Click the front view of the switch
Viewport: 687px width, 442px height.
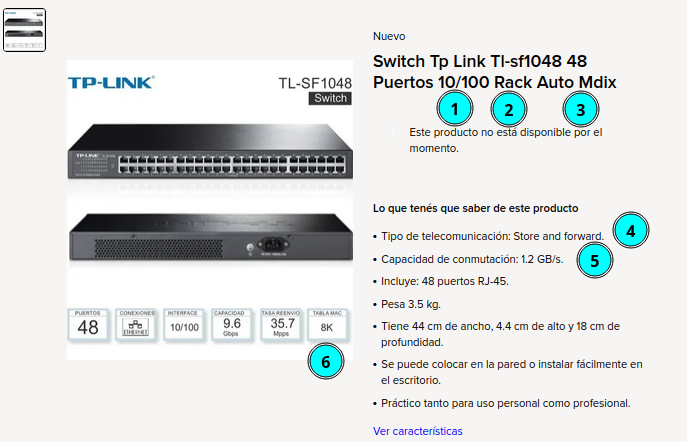210,151
